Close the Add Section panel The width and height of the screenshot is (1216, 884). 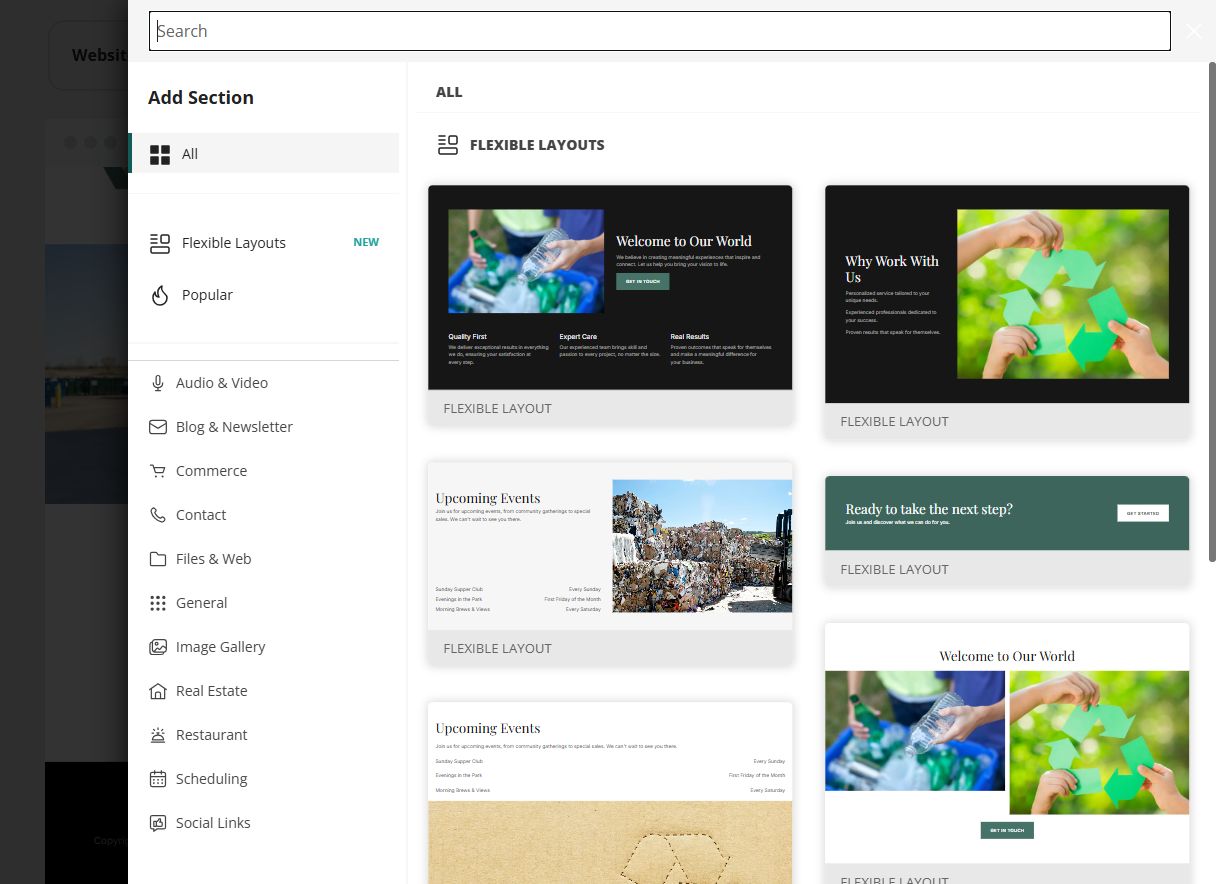1194,31
